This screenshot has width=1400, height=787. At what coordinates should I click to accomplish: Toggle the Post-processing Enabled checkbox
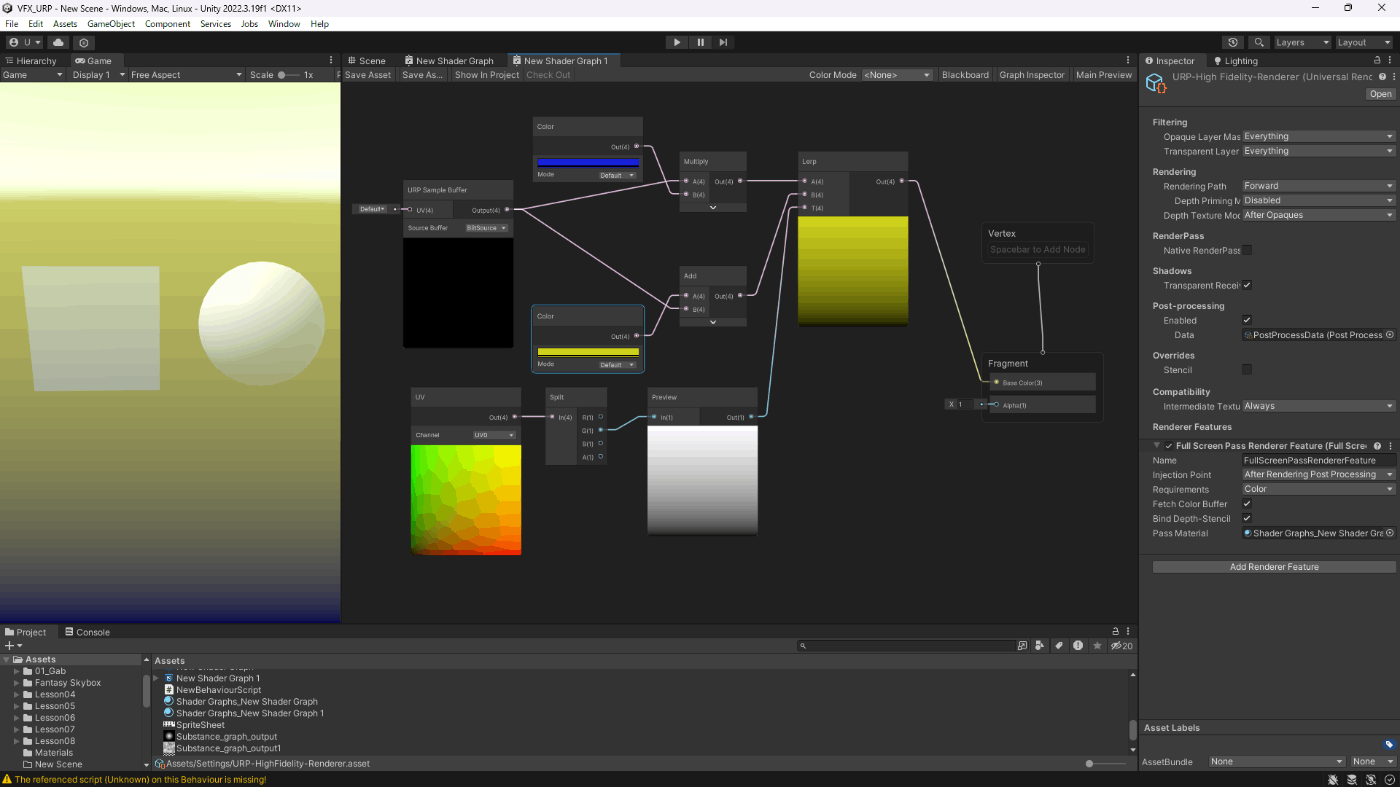[x=1247, y=320]
